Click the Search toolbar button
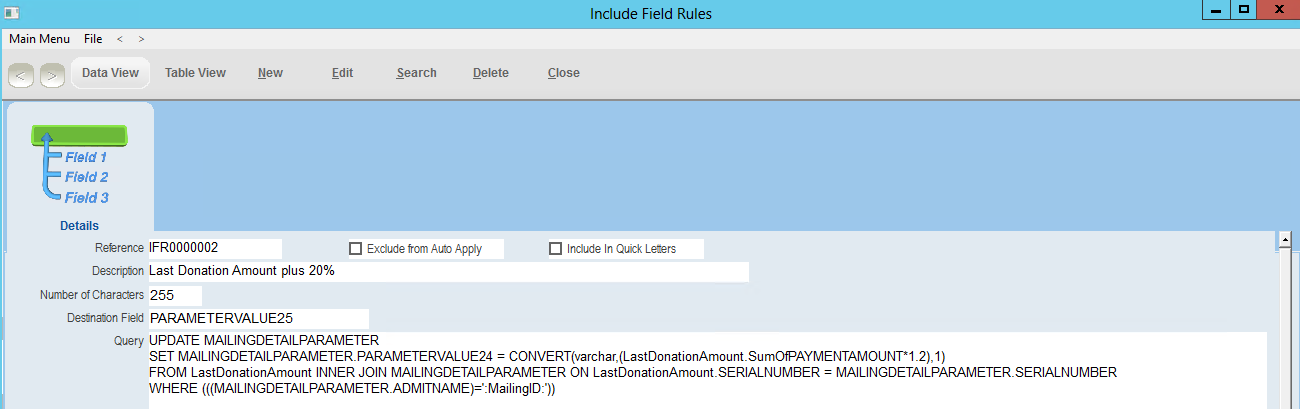This screenshot has height=409, width=1300. (x=416, y=73)
